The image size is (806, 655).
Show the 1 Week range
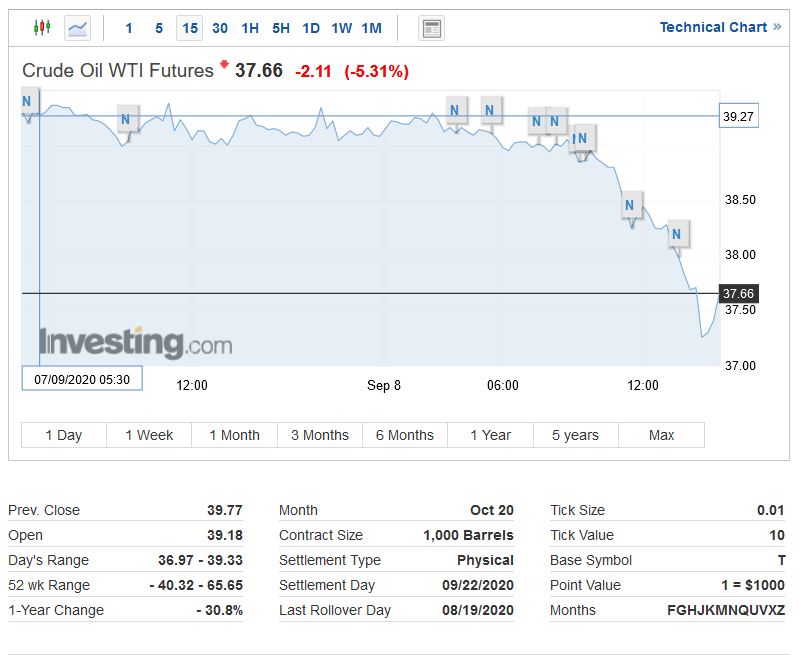pyautogui.click(x=149, y=435)
